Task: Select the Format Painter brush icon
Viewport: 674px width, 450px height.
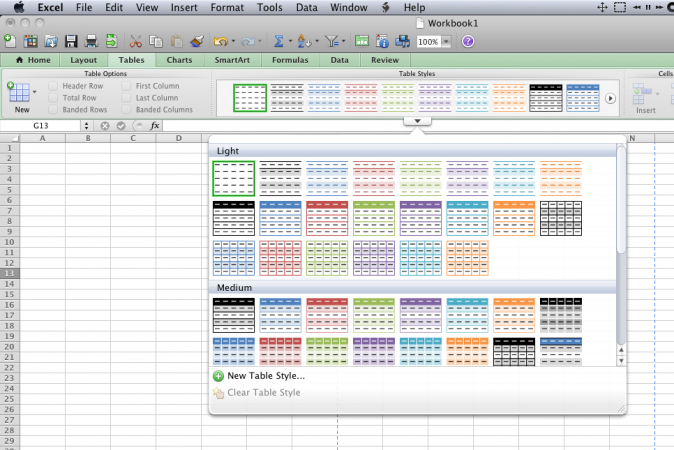Action: pos(197,41)
